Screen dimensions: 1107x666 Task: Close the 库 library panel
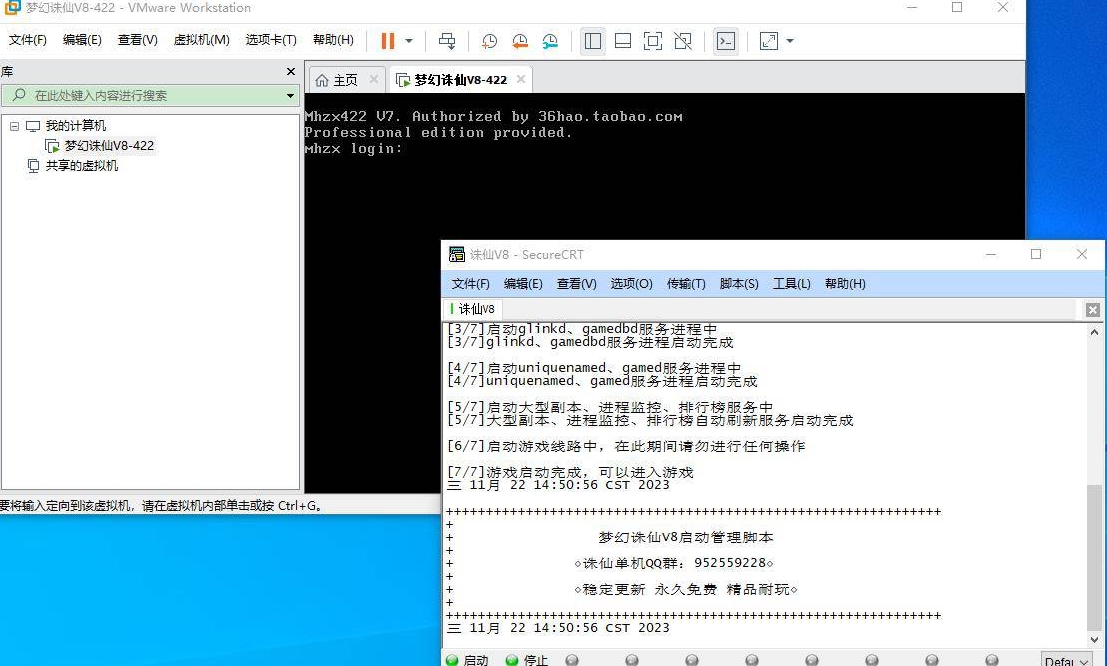pos(291,71)
